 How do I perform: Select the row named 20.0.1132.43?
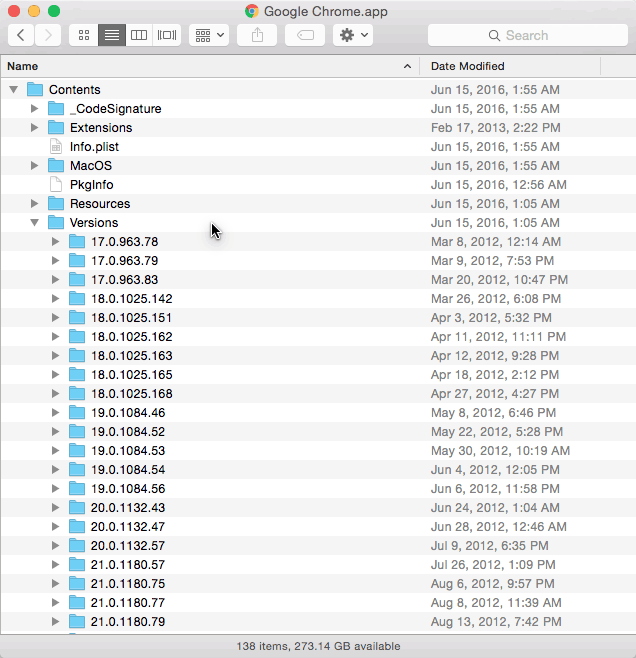tap(318, 508)
